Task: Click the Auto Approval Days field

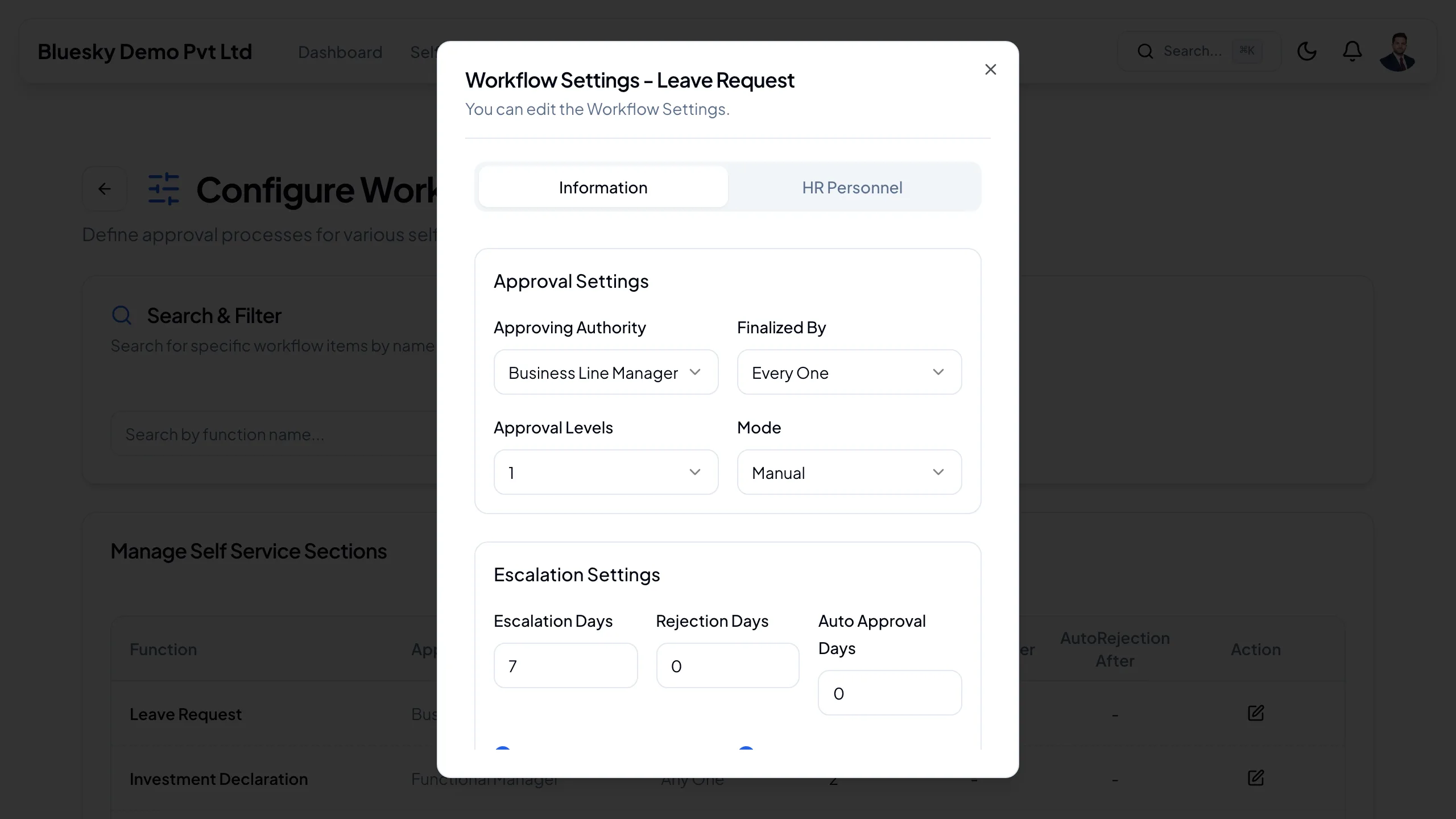Action: [x=890, y=693]
